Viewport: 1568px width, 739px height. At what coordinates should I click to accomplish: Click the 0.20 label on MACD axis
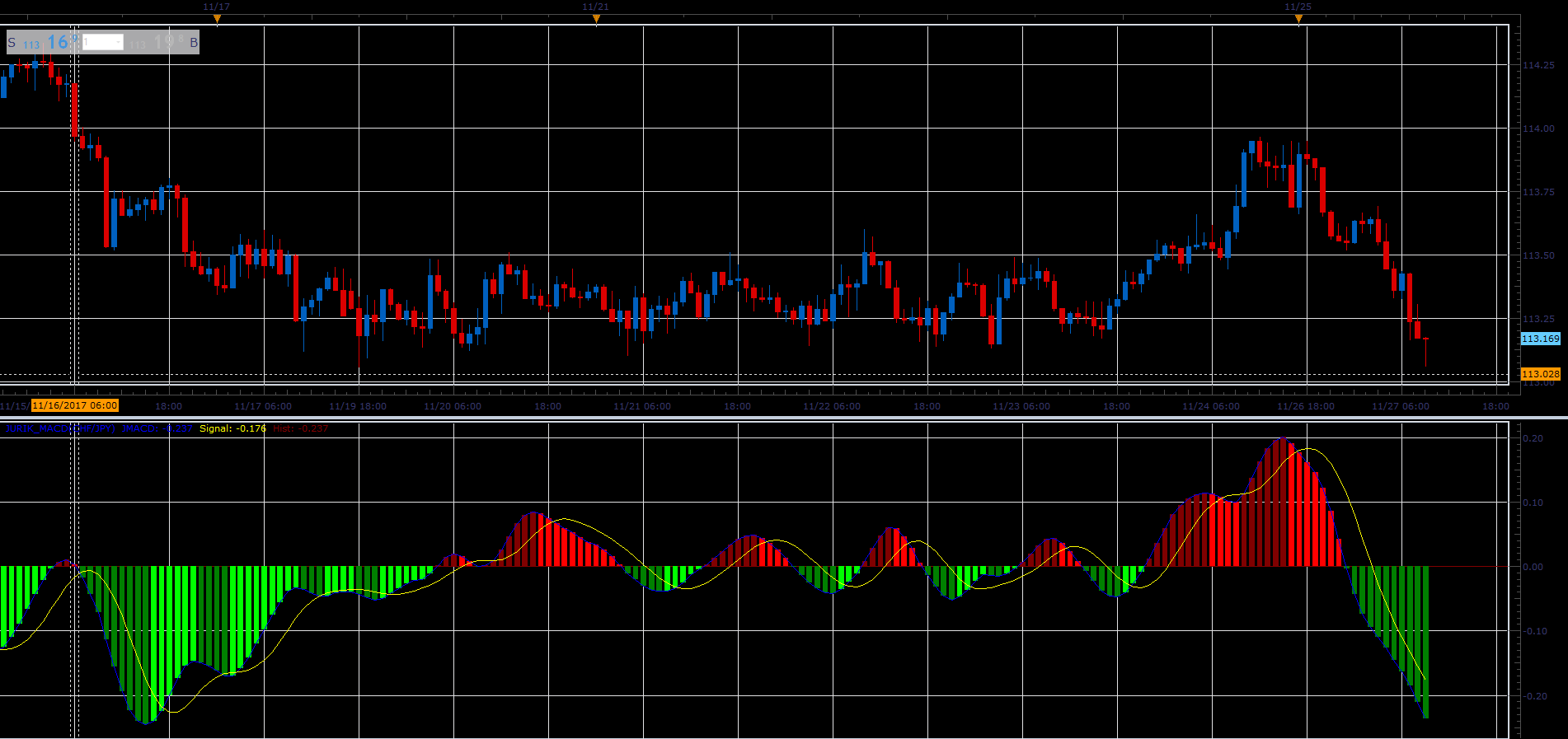[x=1533, y=438]
